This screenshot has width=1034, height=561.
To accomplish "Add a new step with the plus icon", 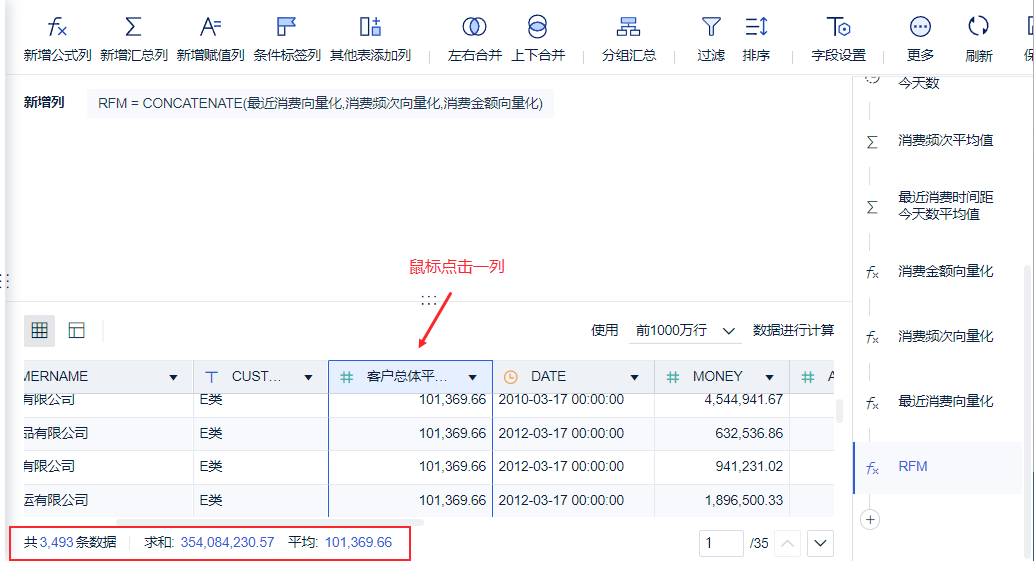I will 870,519.
